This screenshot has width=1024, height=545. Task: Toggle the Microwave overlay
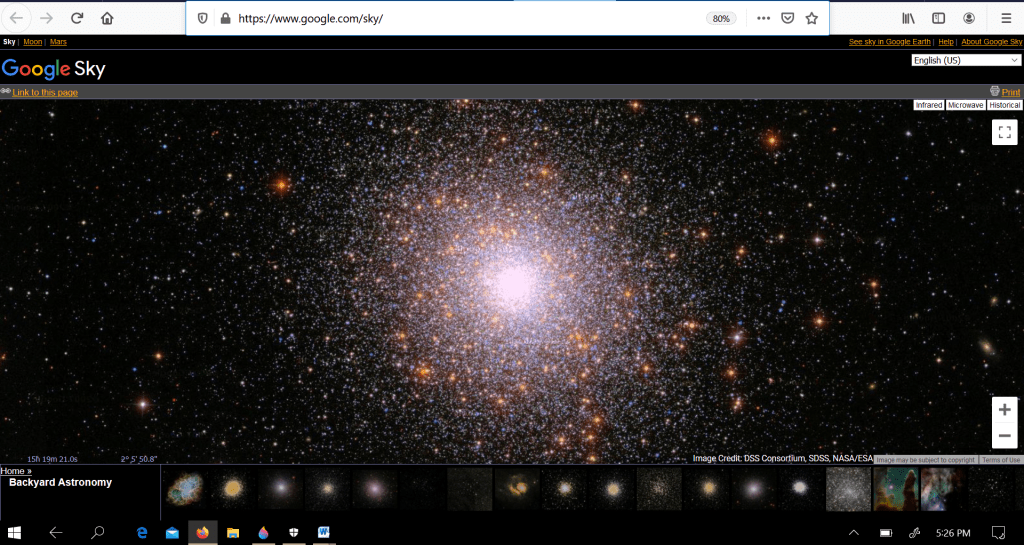965,105
